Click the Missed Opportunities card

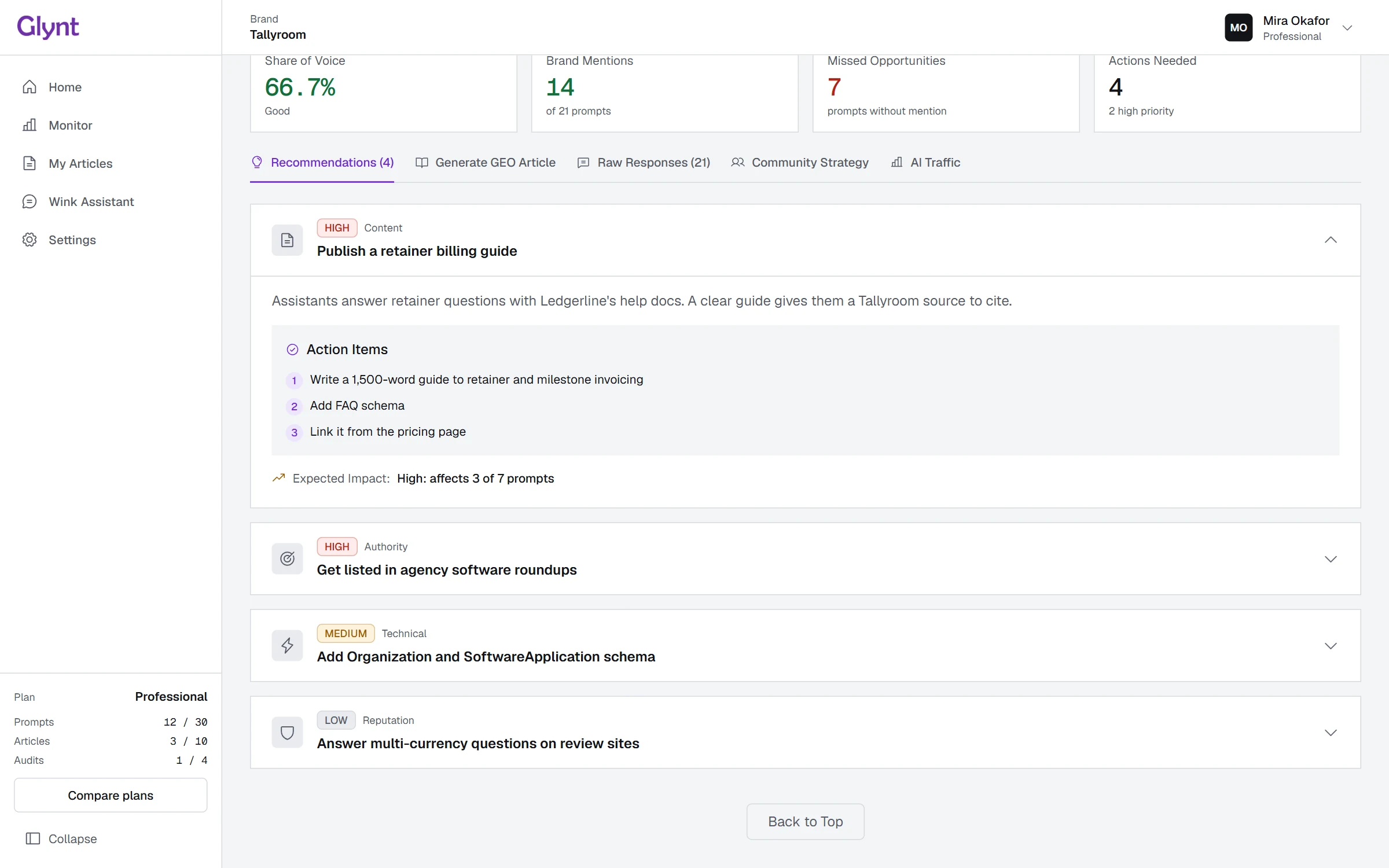pyautogui.click(x=946, y=93)
